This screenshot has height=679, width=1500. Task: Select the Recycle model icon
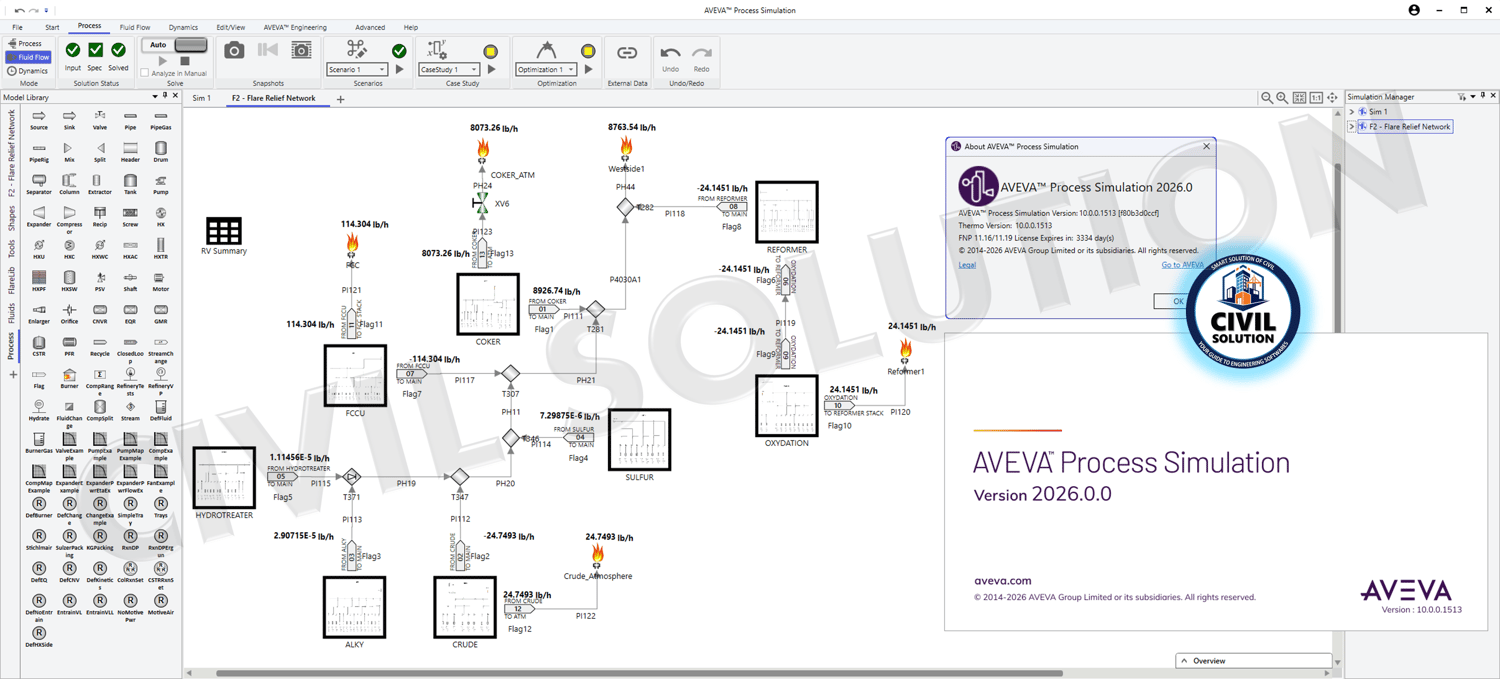coord(100,342)
